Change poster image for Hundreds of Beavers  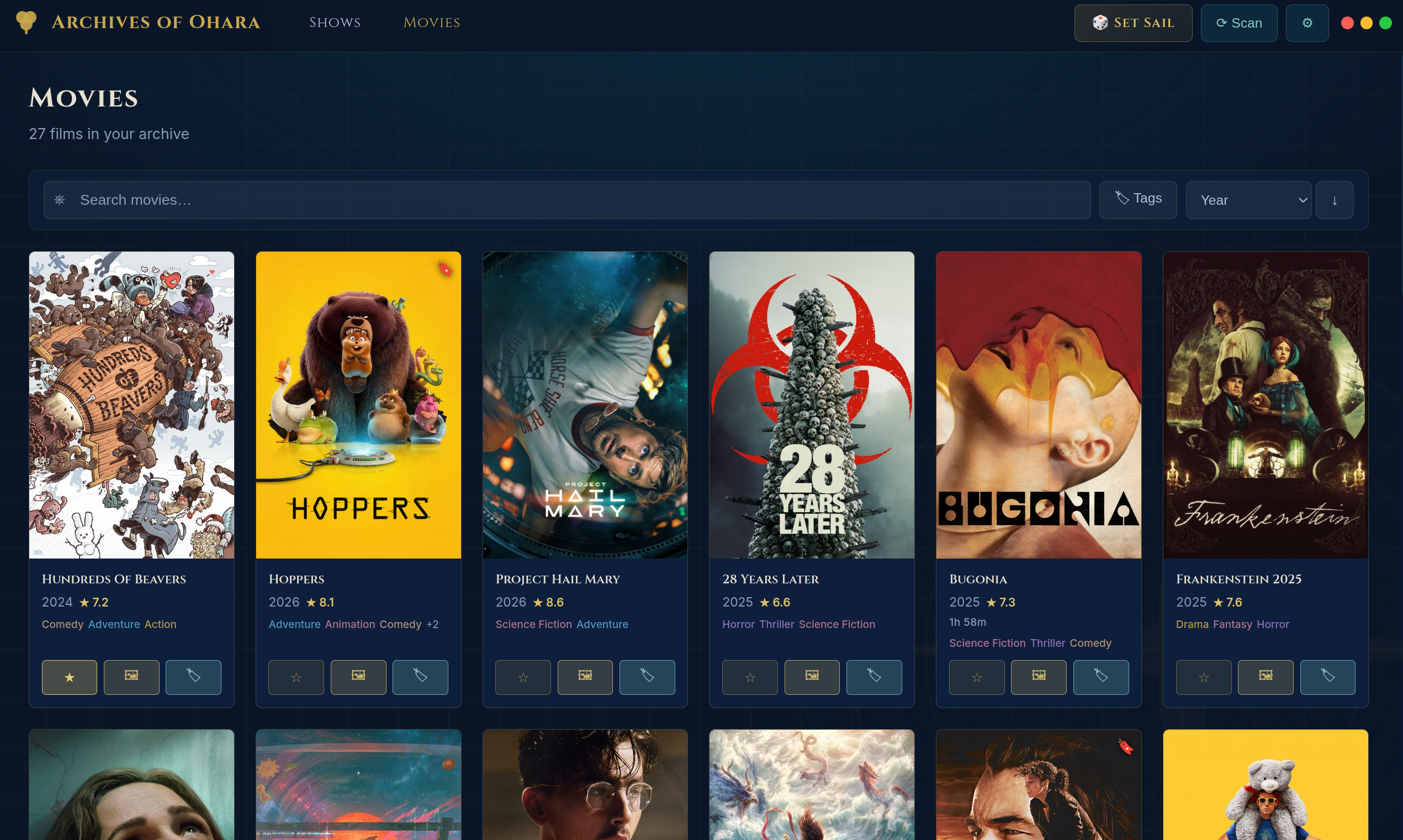point(131,677)
